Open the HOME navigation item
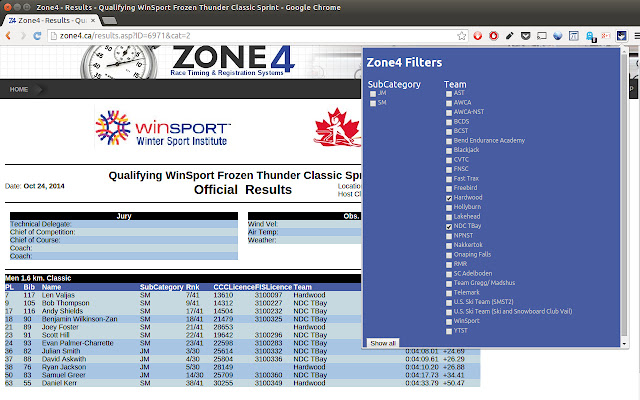The height and width of the screenshot is (400, 640). 19,89
